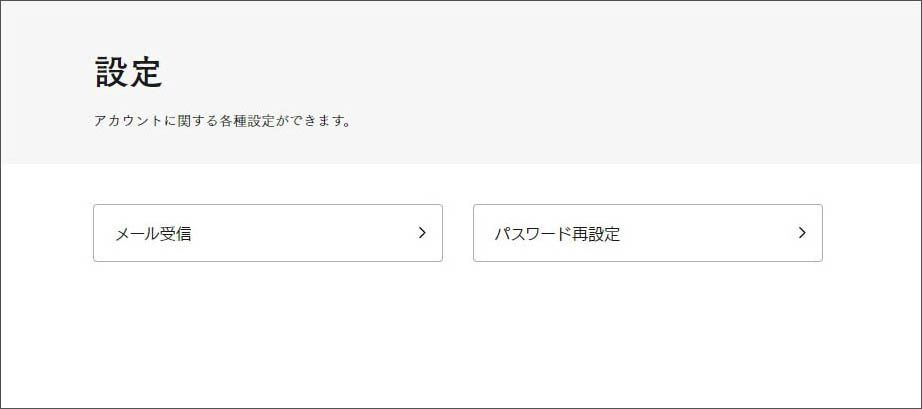Click the アカウントに関する各種設定 description text
The image size is (922, 409).
point(222,122)
